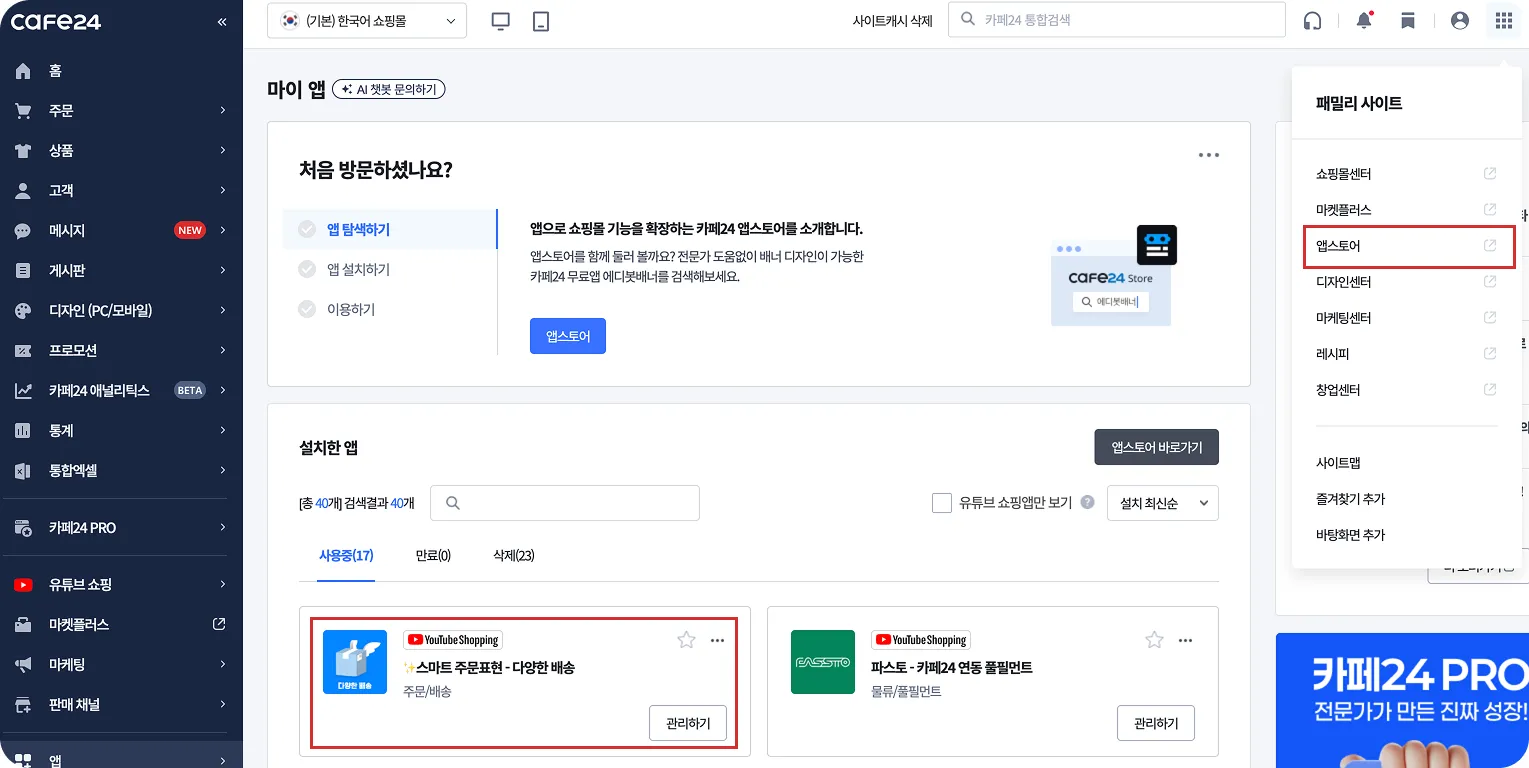The image size is (1529, 768).
Task: Open options menu of 처음 방문하셨나요 card
Action: point(1209,155)
